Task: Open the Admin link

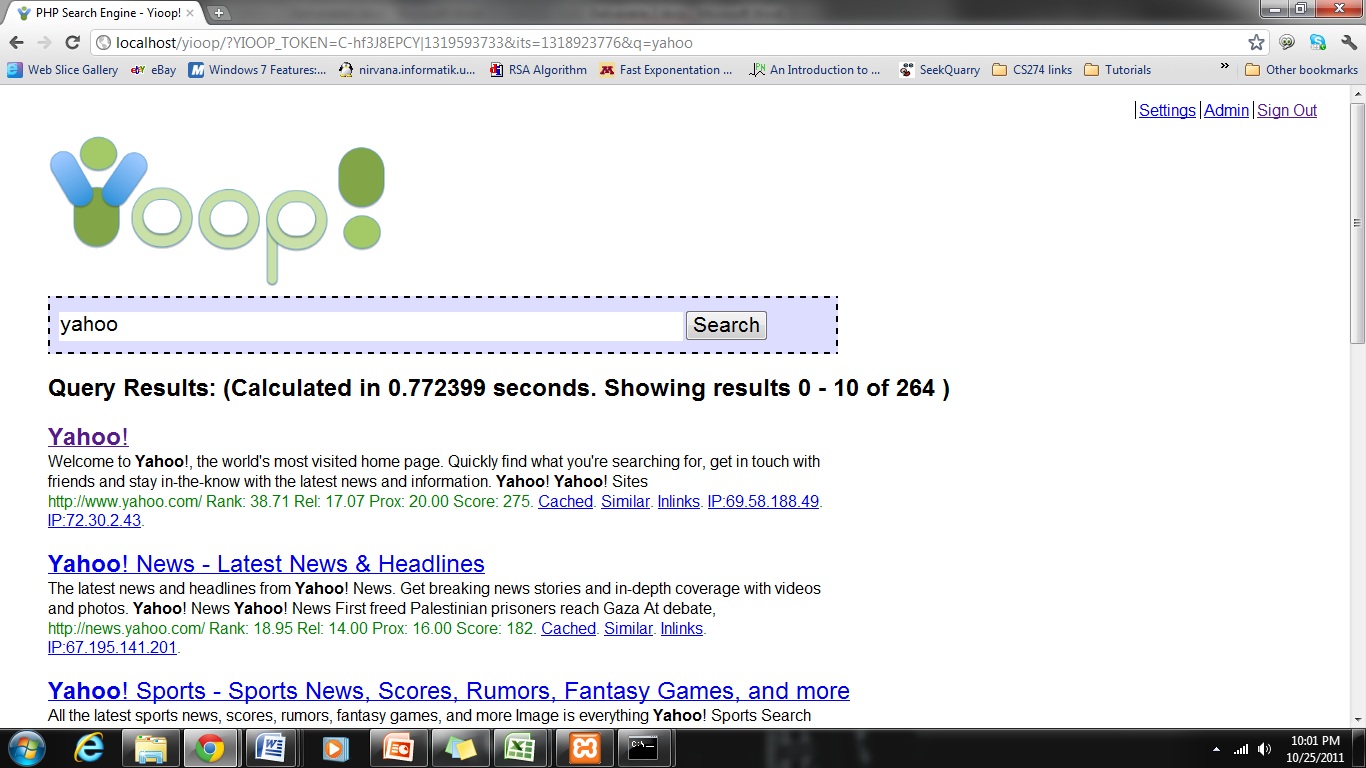Action: pyautogui.click(x=1226, y=110)
